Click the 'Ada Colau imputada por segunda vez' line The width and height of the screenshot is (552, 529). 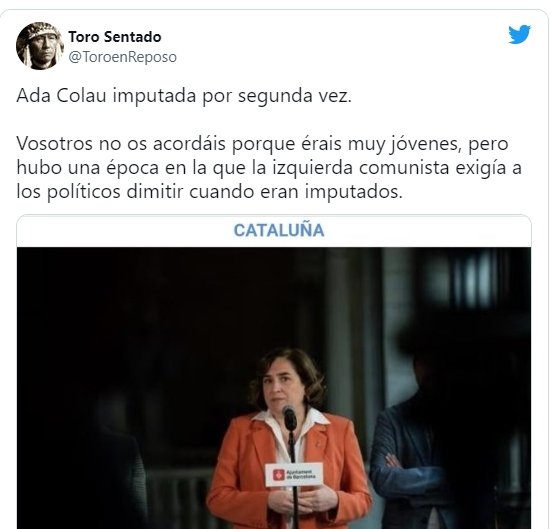[184, 96]
